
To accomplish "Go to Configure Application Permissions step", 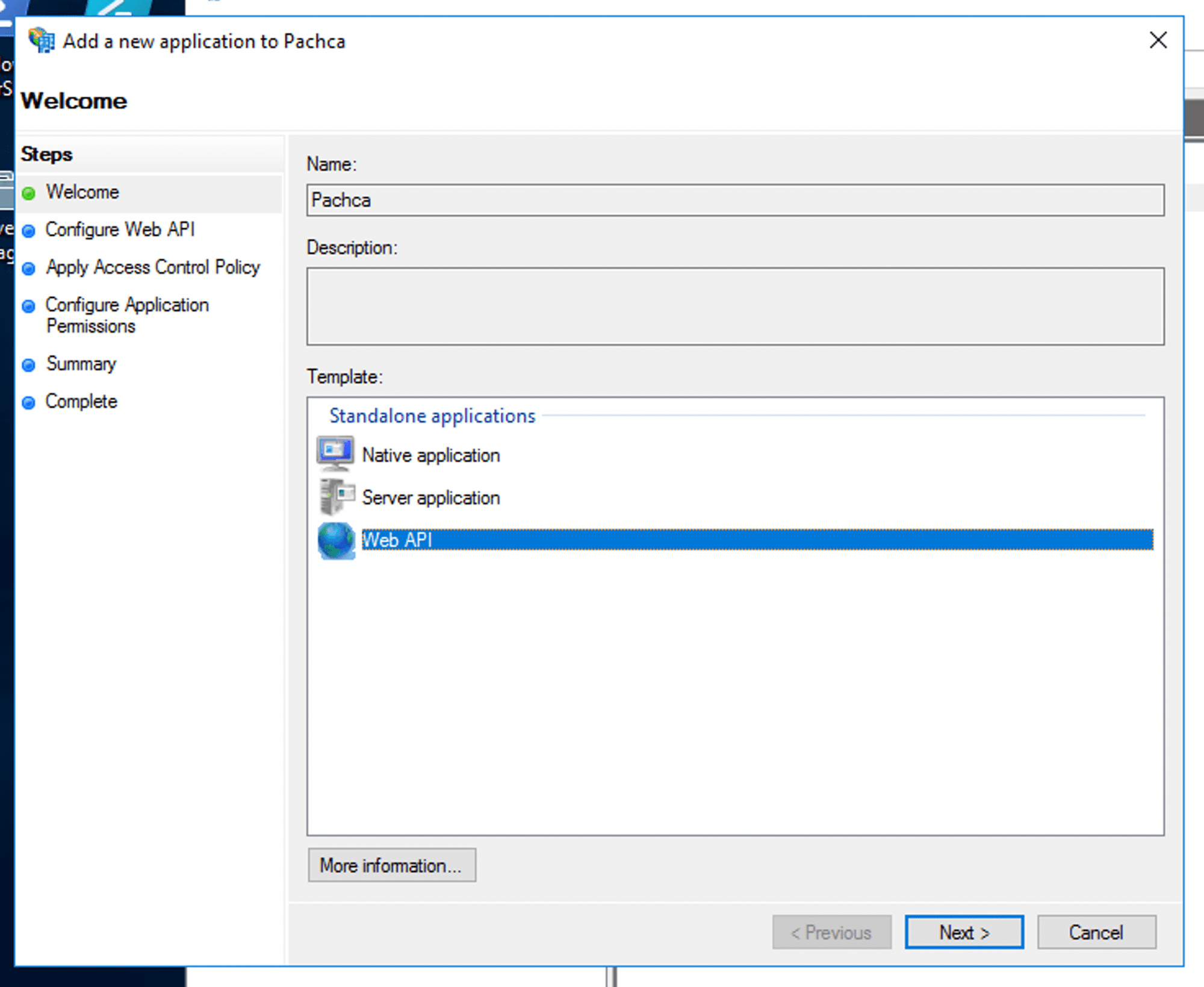I will coord(127,315).
